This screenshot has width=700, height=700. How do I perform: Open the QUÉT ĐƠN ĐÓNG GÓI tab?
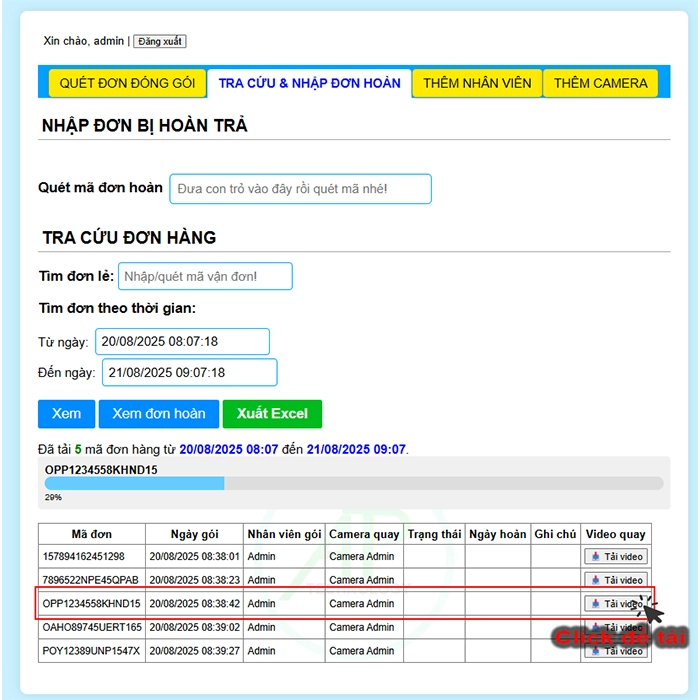pyautogui.click(x=127, y=83)
